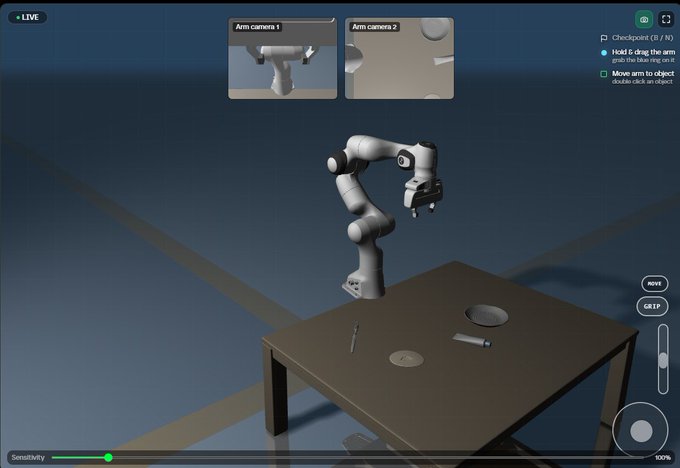This screenshot has width=680, height=468.
Task: Click the Checkpoint flag icon
Action: (x=604, y=38)
